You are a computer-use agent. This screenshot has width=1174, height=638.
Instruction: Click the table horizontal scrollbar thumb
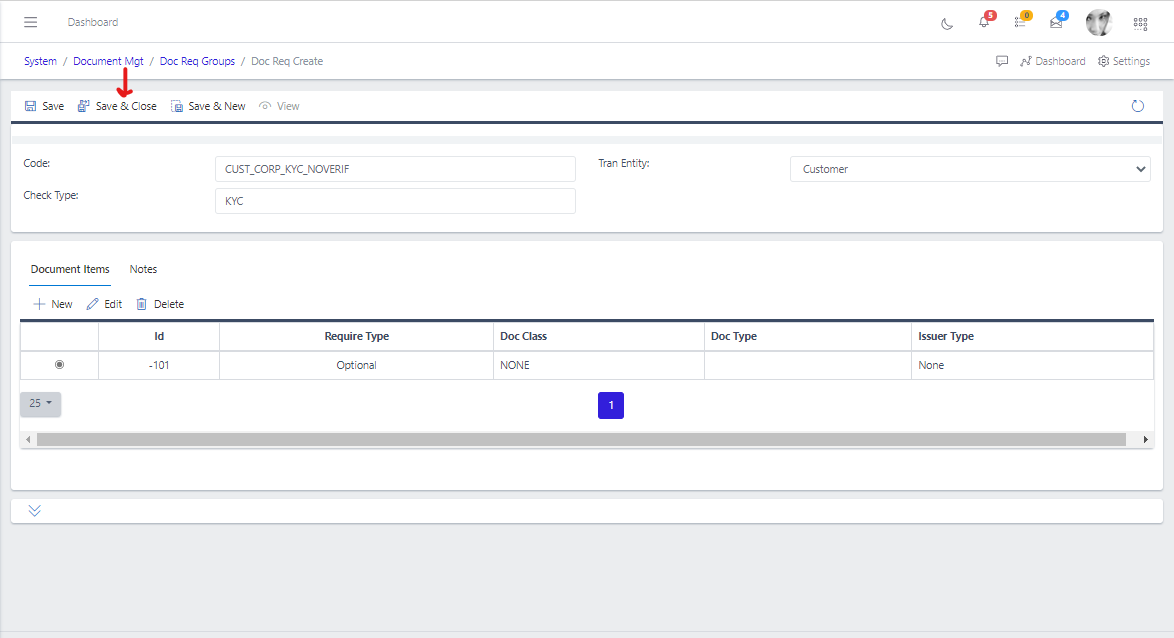(x=581, y=440)
